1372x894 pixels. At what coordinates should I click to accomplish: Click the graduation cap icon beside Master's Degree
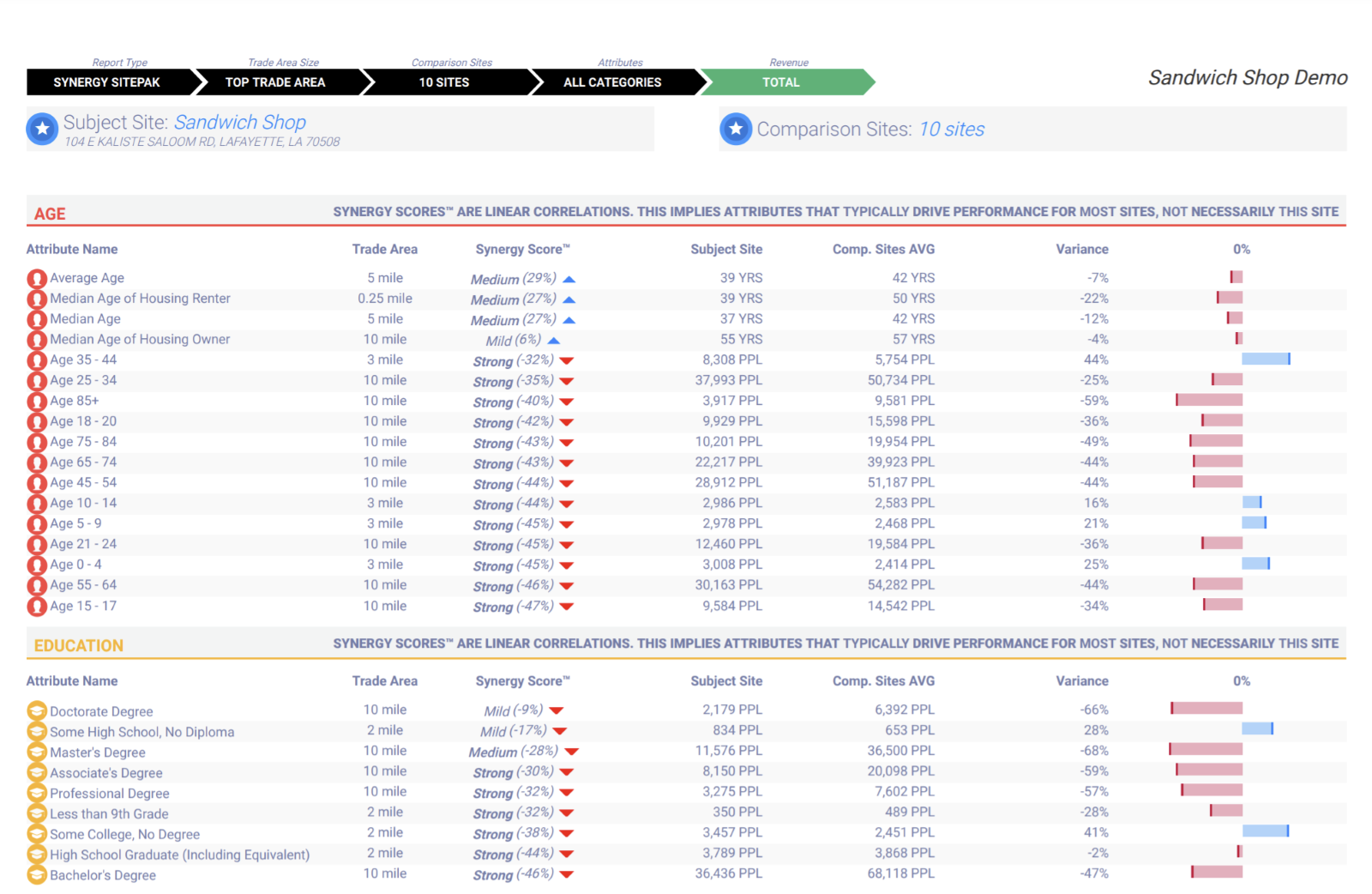point(37,752)
